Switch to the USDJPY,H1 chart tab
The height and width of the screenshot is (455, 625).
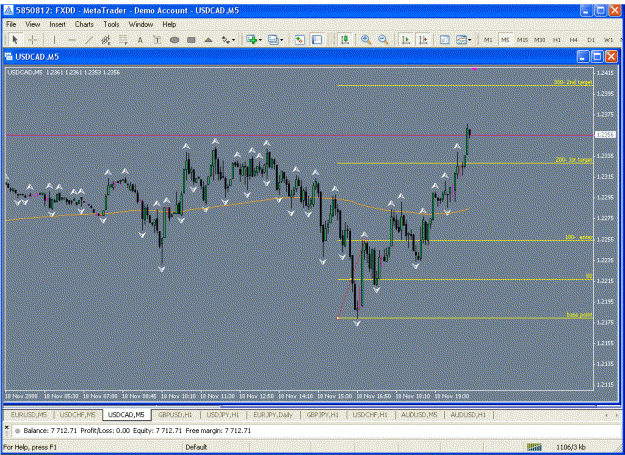coord(223,415)
